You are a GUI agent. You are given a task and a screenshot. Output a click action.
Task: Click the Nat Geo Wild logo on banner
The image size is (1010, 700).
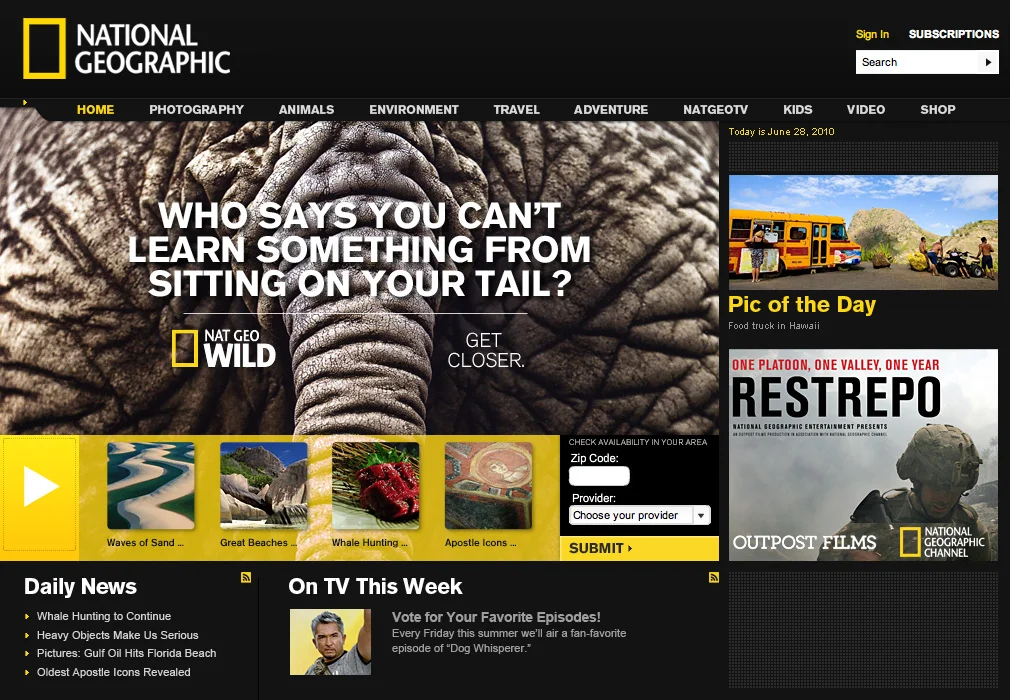tap(224, 348)
